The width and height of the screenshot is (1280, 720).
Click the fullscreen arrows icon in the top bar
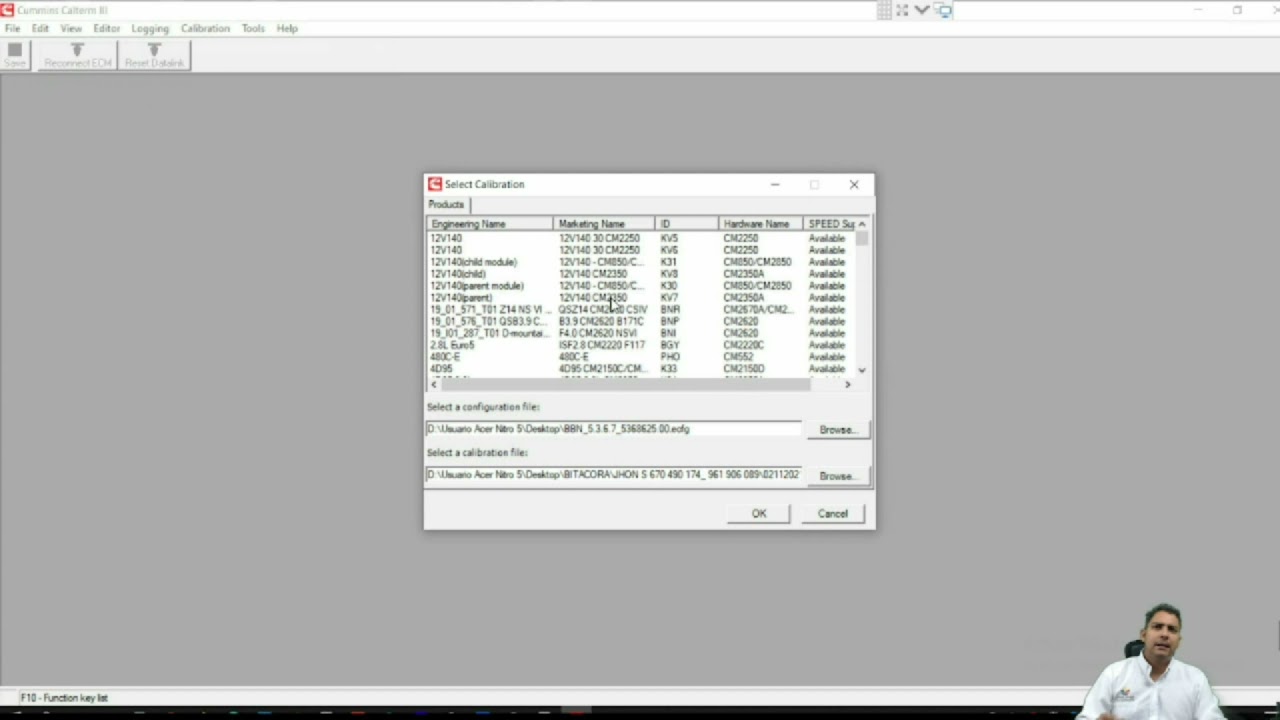click(902, 10)
